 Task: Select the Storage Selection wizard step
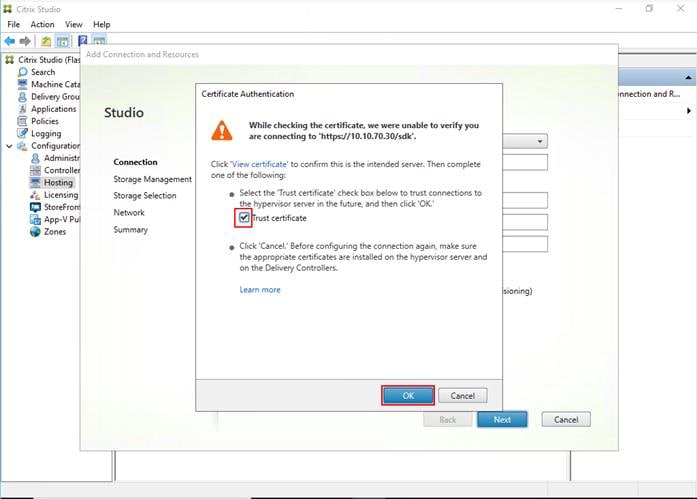tap(144, 196)
